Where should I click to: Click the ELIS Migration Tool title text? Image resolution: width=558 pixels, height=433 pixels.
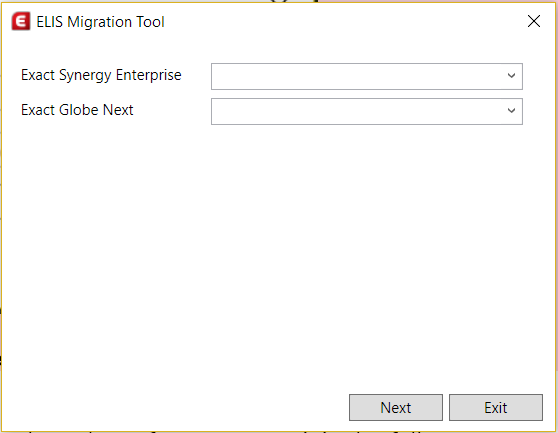click(100, 22)
